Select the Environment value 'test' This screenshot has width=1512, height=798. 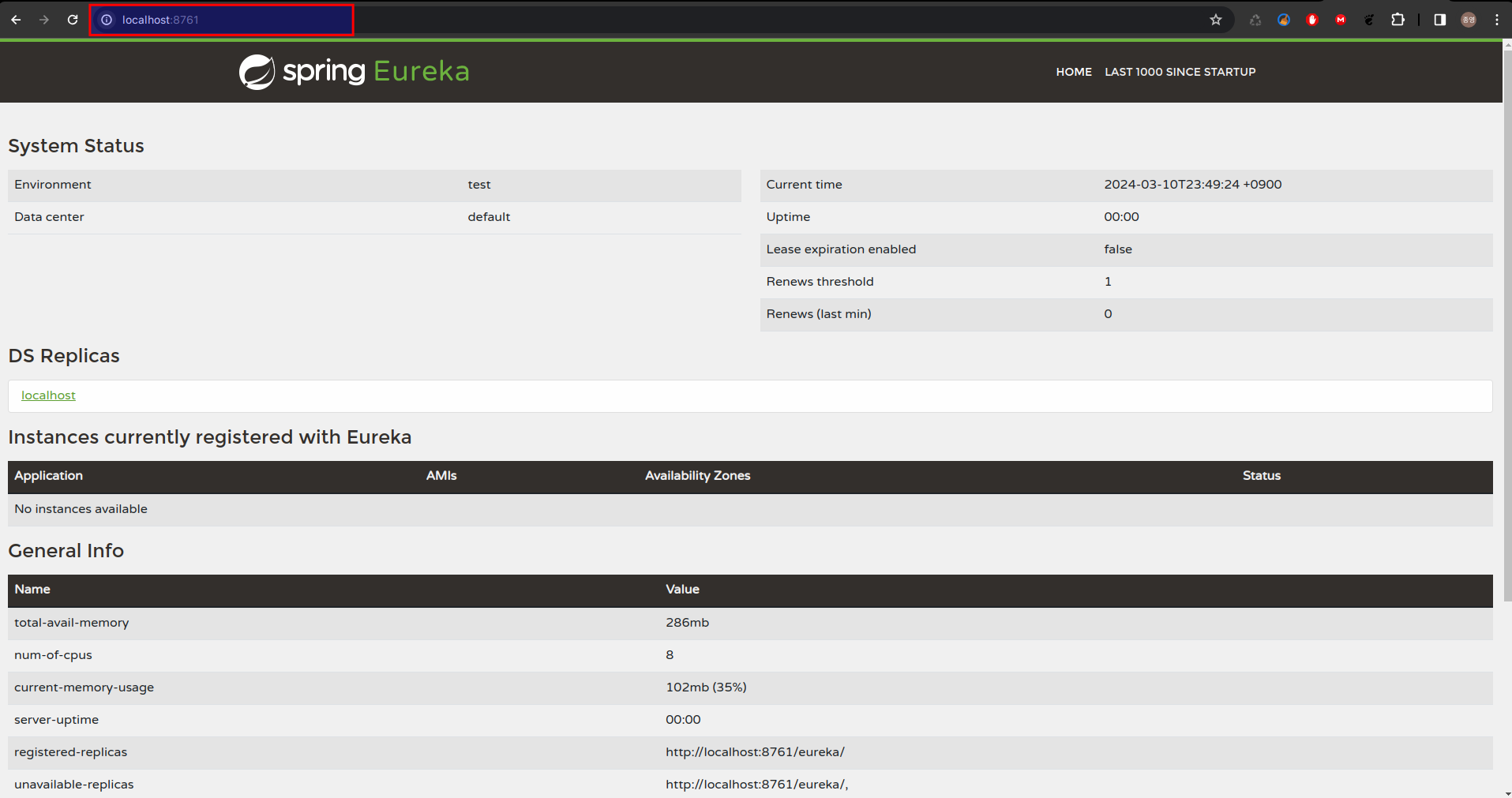coord(479,185)
